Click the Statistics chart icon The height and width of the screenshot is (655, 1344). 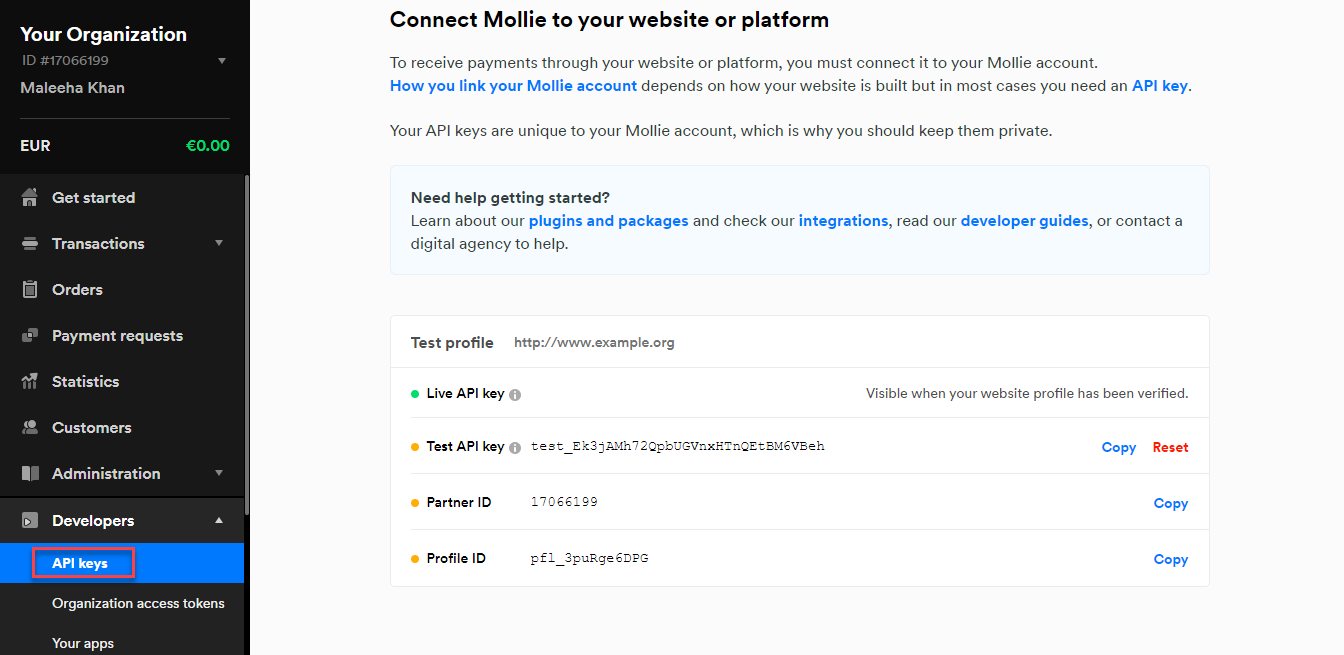pos(30,381)
